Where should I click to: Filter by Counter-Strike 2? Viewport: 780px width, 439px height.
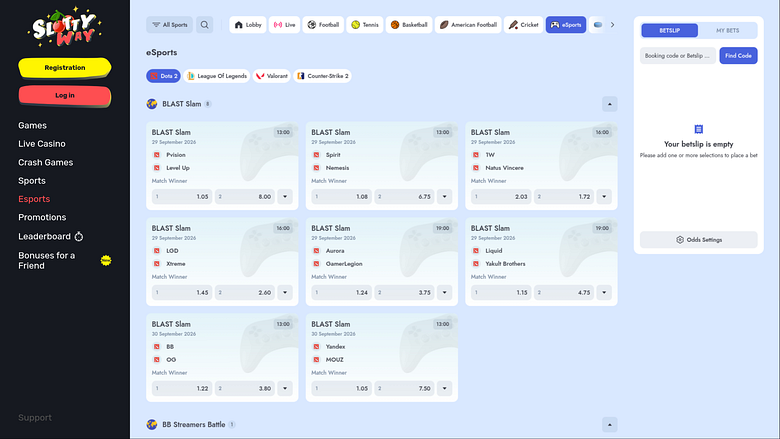pyautogui.click(x=322, y=76)
